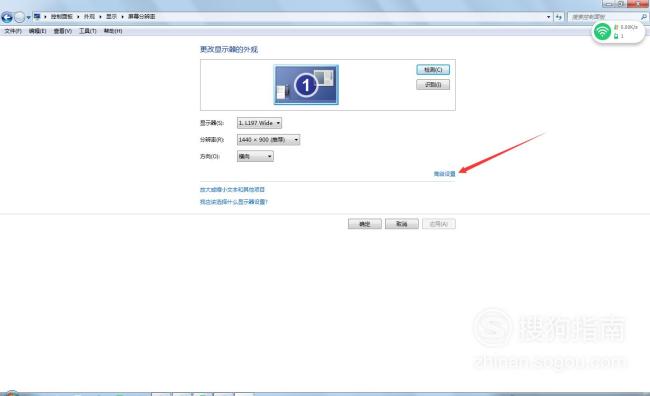Open the 查看(V) menu

pyautogui.click(x=63, y=31)
